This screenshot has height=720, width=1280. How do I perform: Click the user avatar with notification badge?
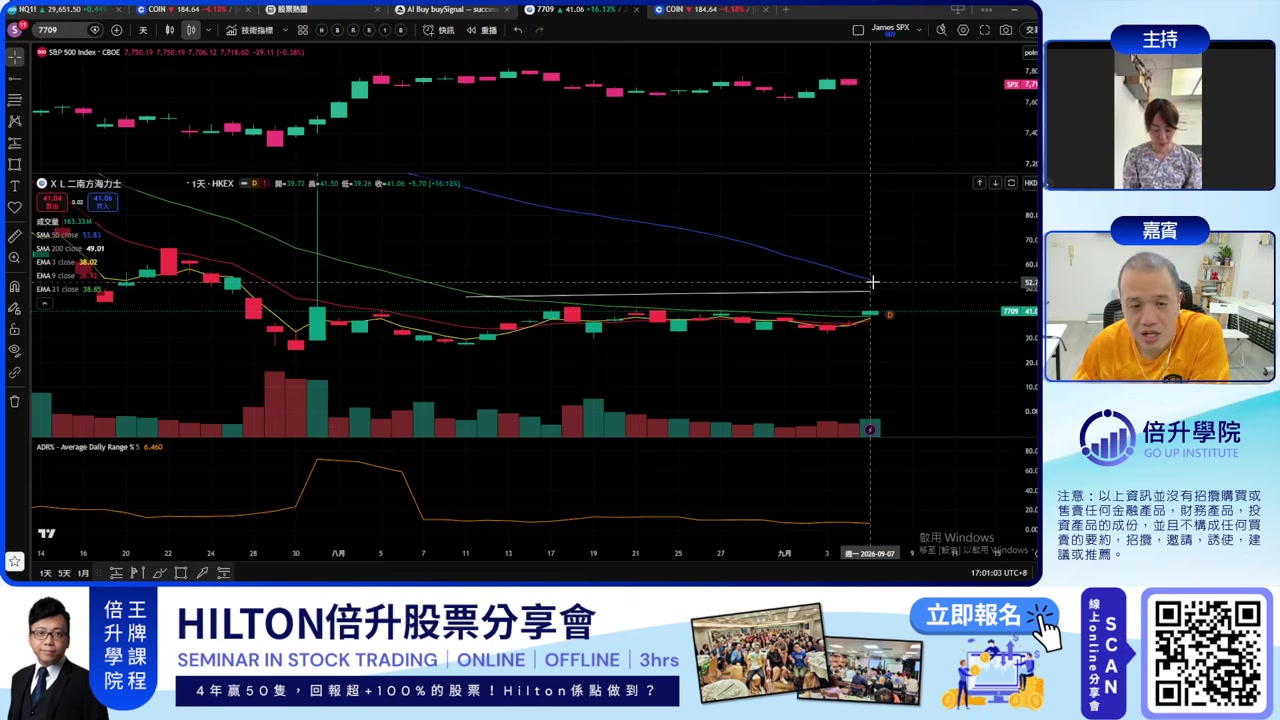[x=14, y=30]
